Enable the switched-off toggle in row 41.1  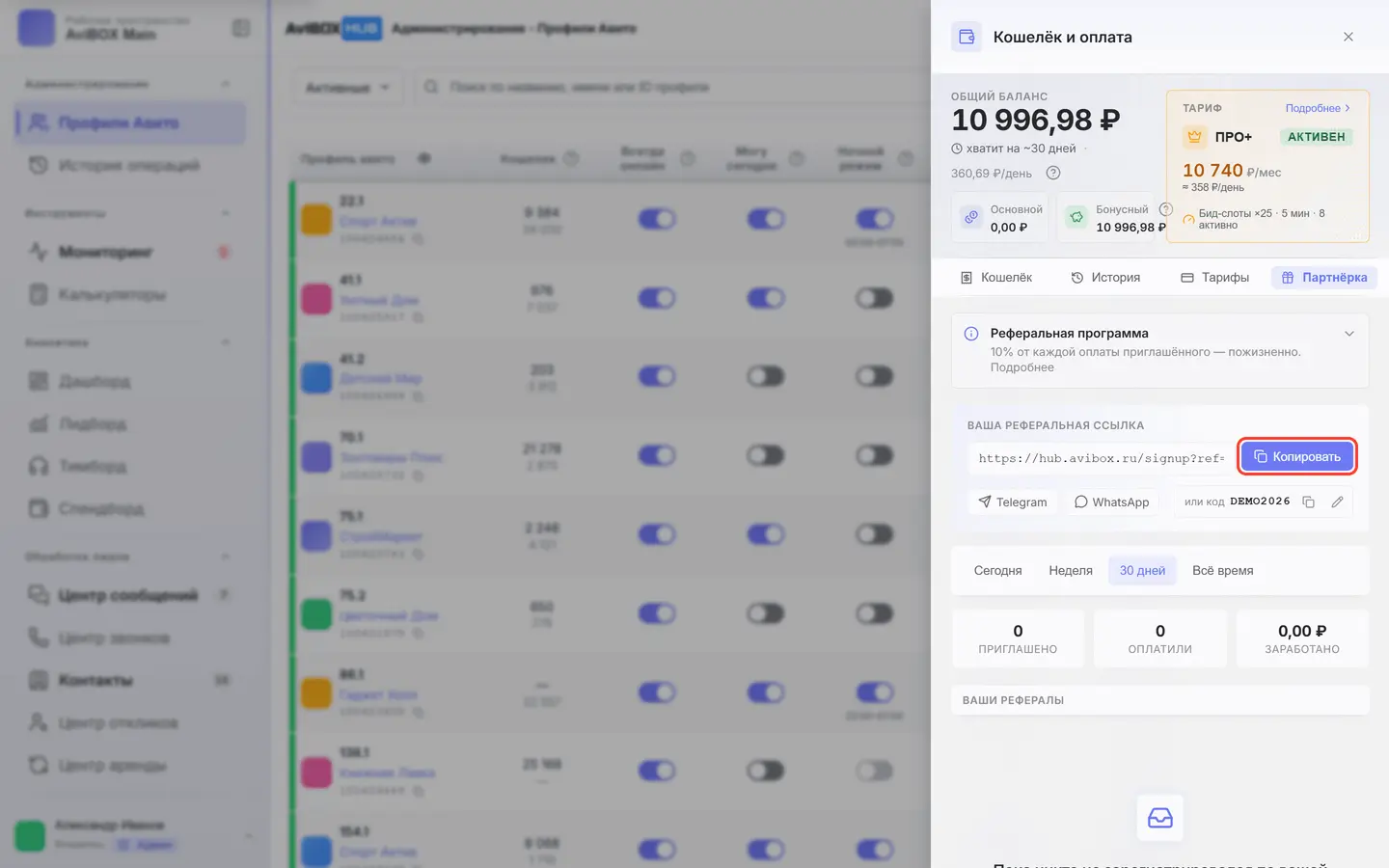coord(874,298)
